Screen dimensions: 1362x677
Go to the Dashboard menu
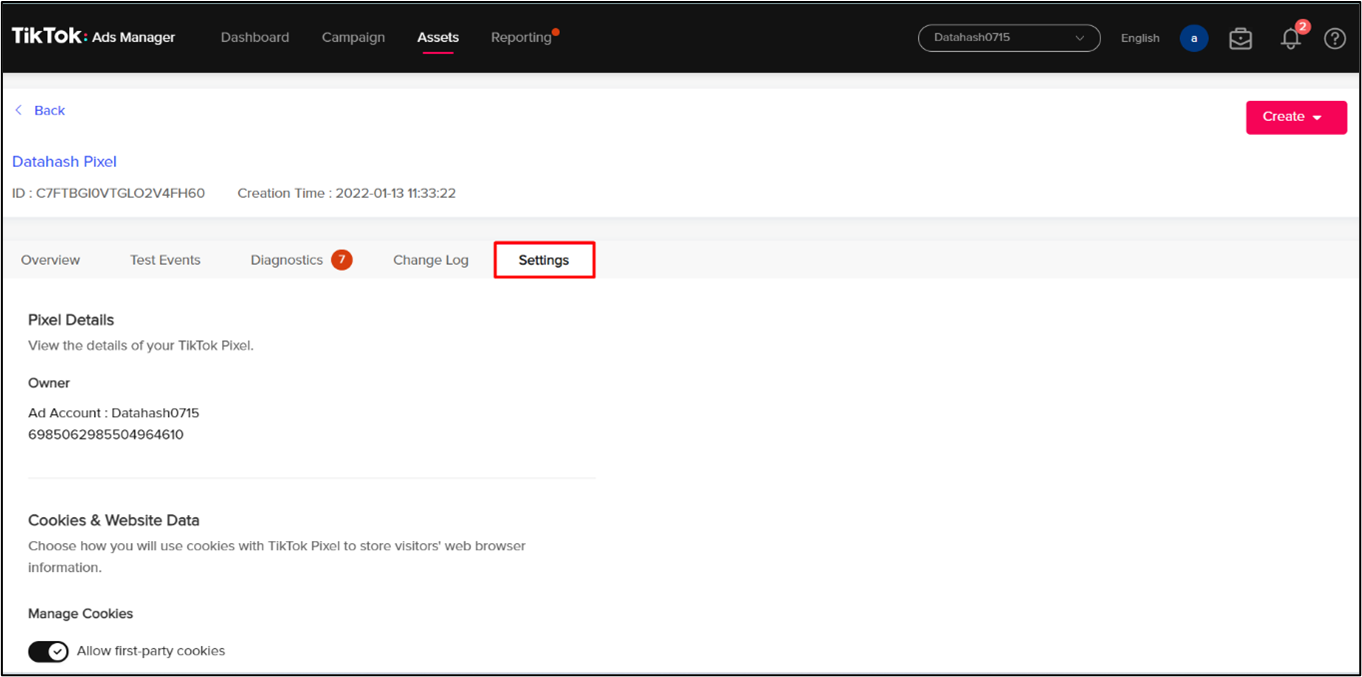(255, 37)
